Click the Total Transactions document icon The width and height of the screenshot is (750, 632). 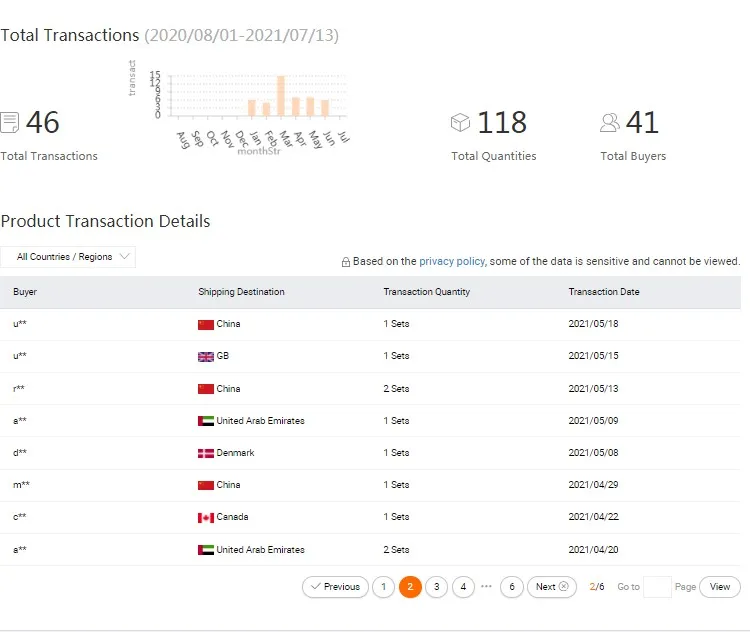(10, 123)
